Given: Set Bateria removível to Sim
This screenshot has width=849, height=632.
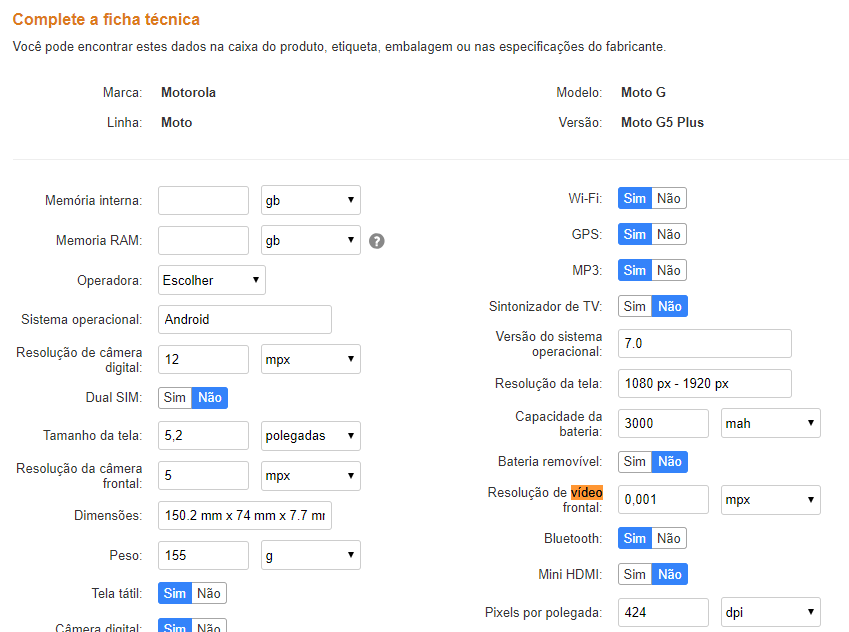Looking at the screenshot, I should (635, 461).
